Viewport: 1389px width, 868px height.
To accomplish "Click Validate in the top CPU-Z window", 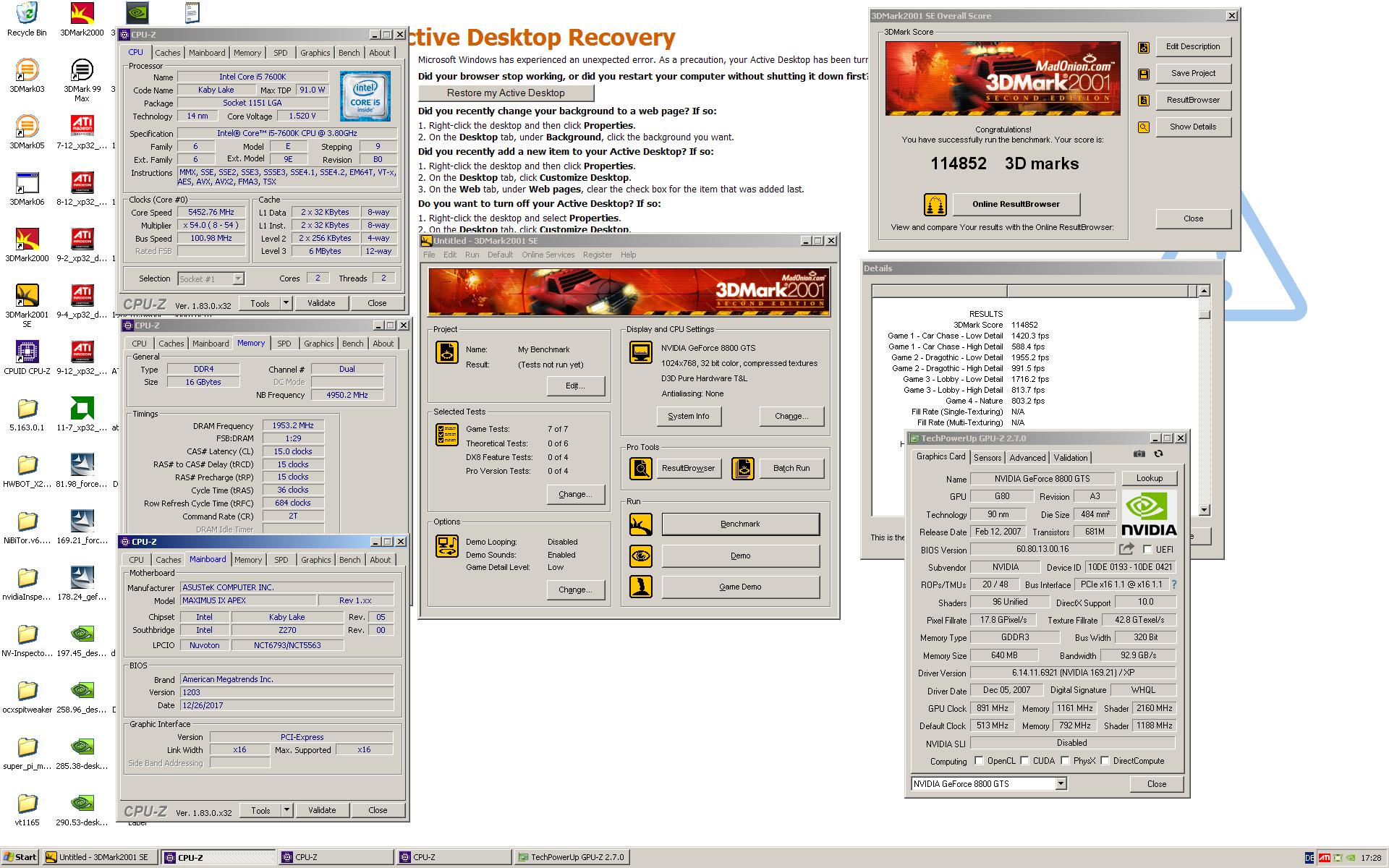I will (x=321, y=304).
